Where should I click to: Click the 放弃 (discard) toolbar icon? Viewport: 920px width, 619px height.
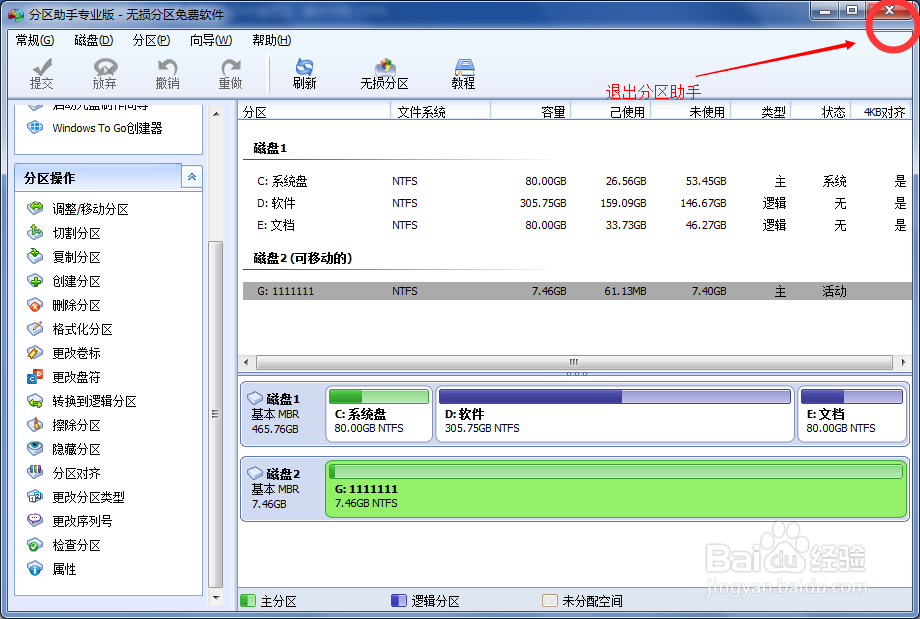pos(105,73)
